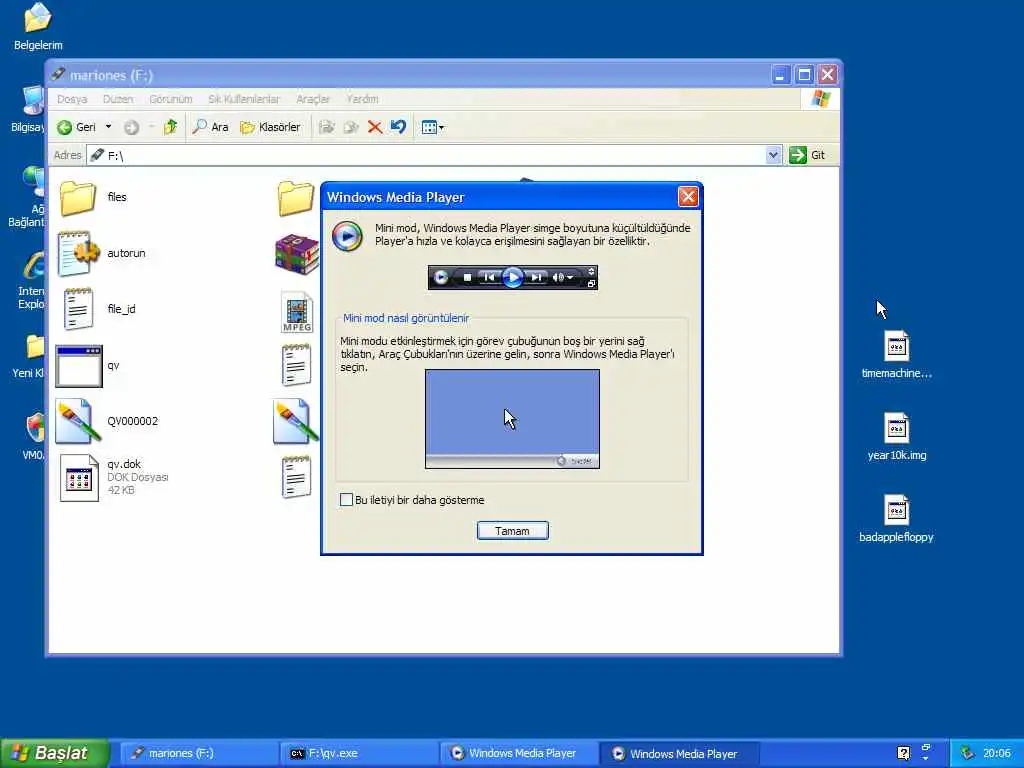Open the Yardım menu
1024x768 pixels.
click(362, 99)
